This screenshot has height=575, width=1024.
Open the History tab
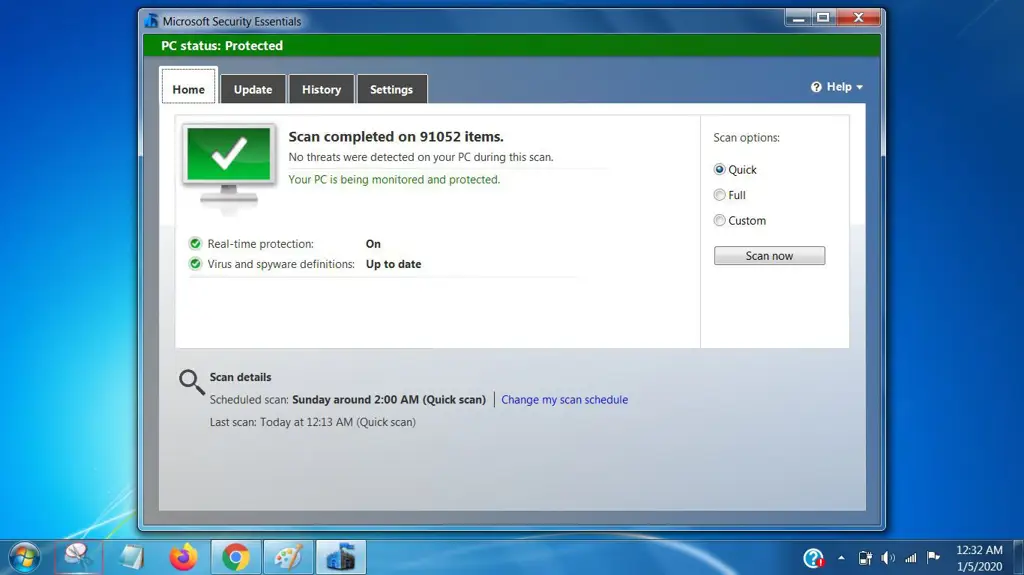[321, 90]
